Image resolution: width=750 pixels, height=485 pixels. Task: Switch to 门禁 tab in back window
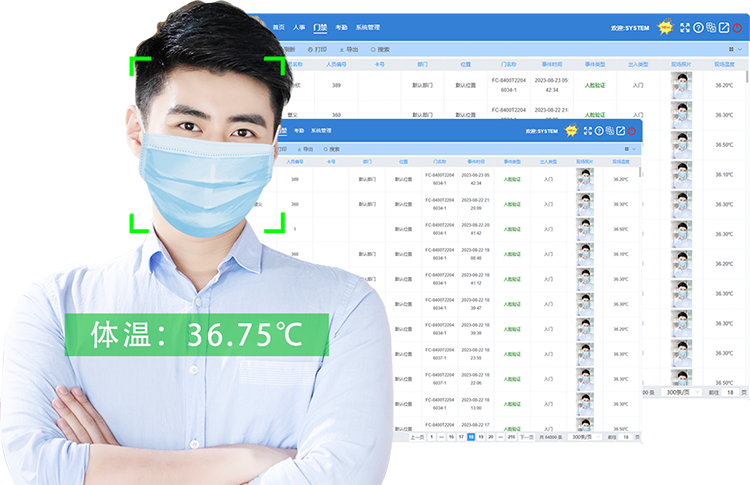click(x=320, y=28)
